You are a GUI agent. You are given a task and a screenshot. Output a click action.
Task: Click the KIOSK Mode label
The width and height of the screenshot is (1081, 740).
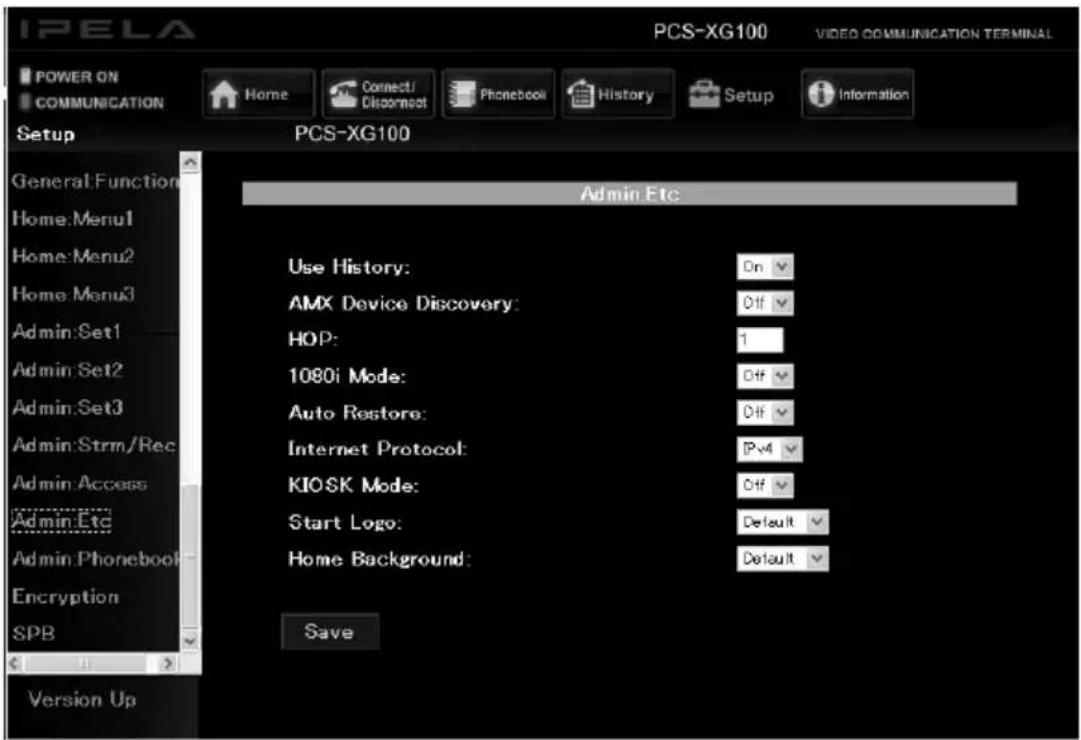click(353, 486)
